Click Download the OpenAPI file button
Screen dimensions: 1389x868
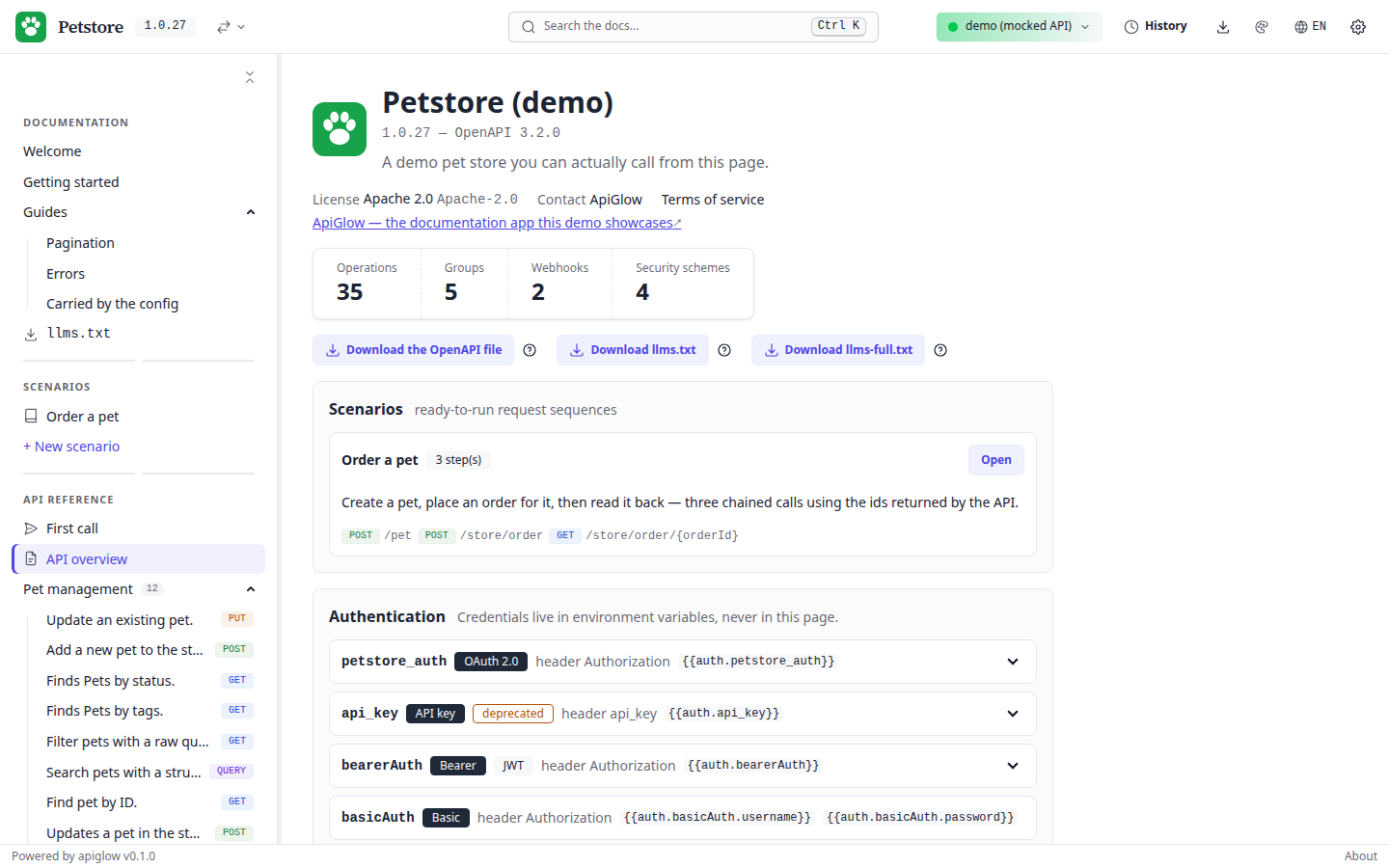click(413, 350)
